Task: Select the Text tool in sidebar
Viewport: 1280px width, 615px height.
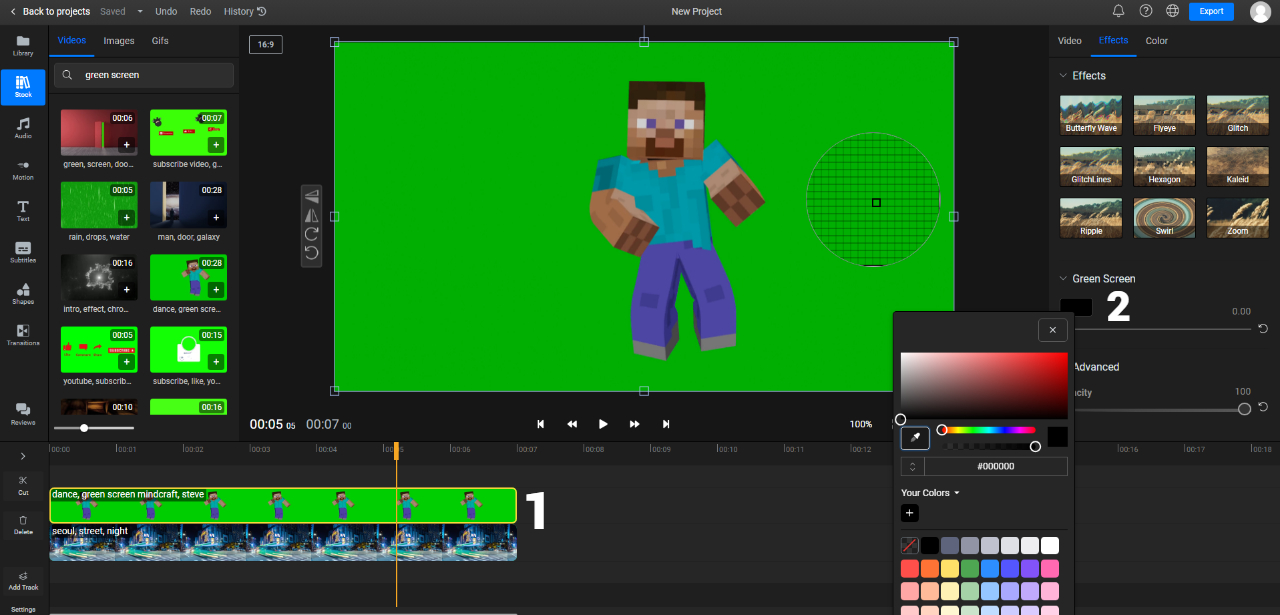Action: click(23, 210)
